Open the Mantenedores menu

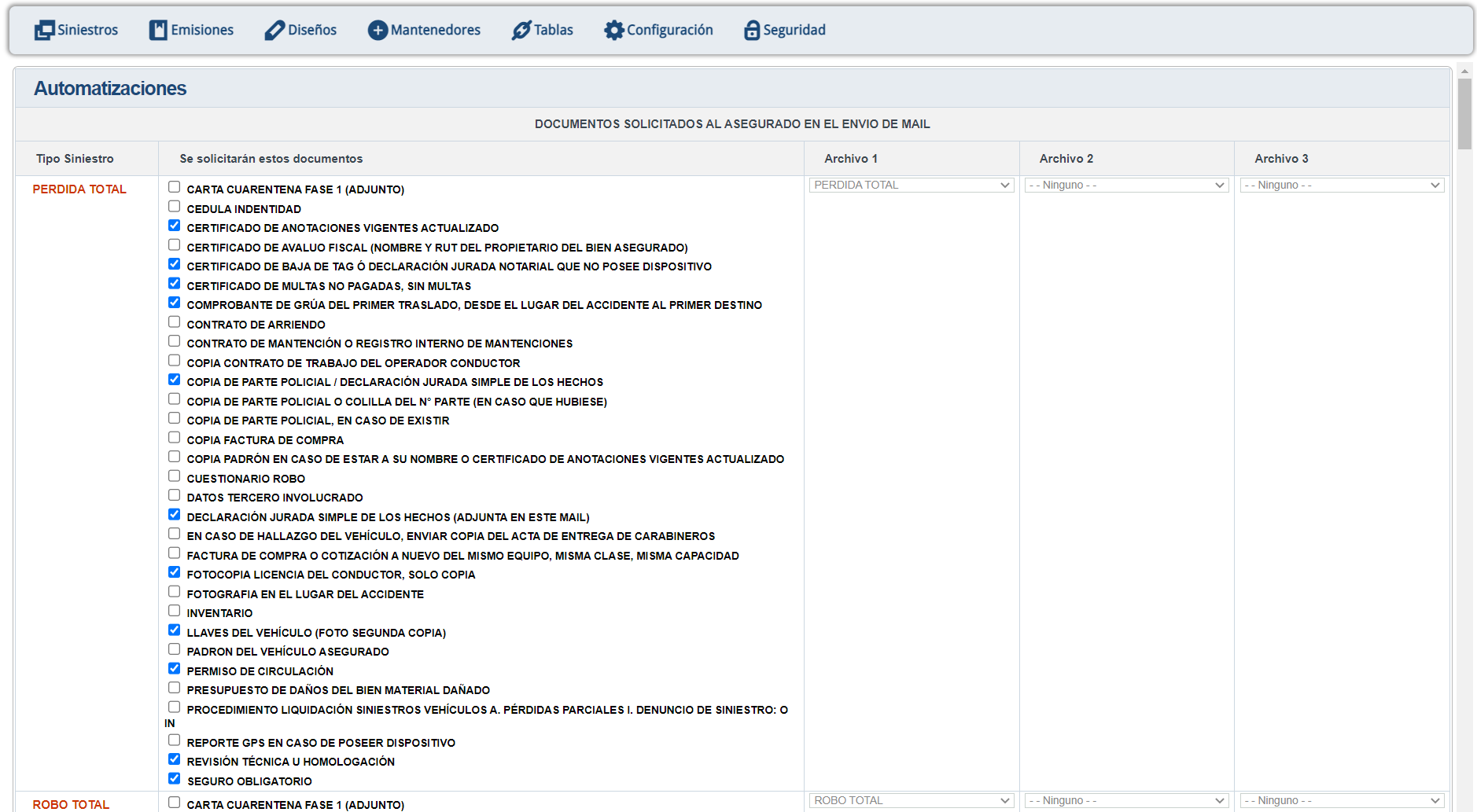435,30
